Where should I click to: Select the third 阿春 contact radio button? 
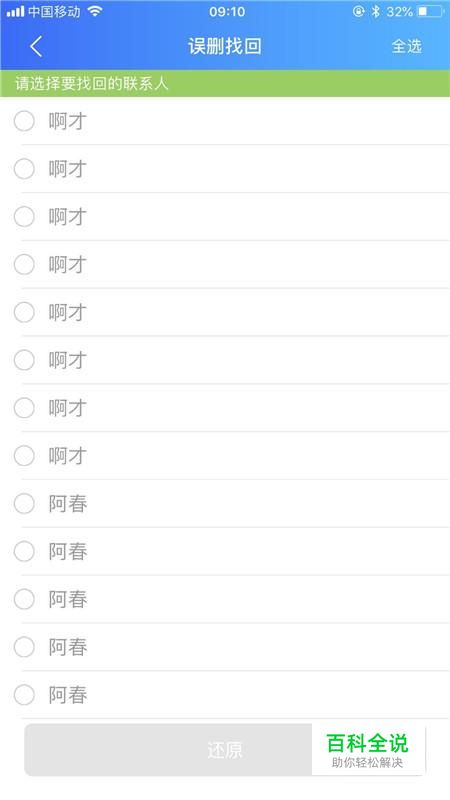[x=24, y=599]
